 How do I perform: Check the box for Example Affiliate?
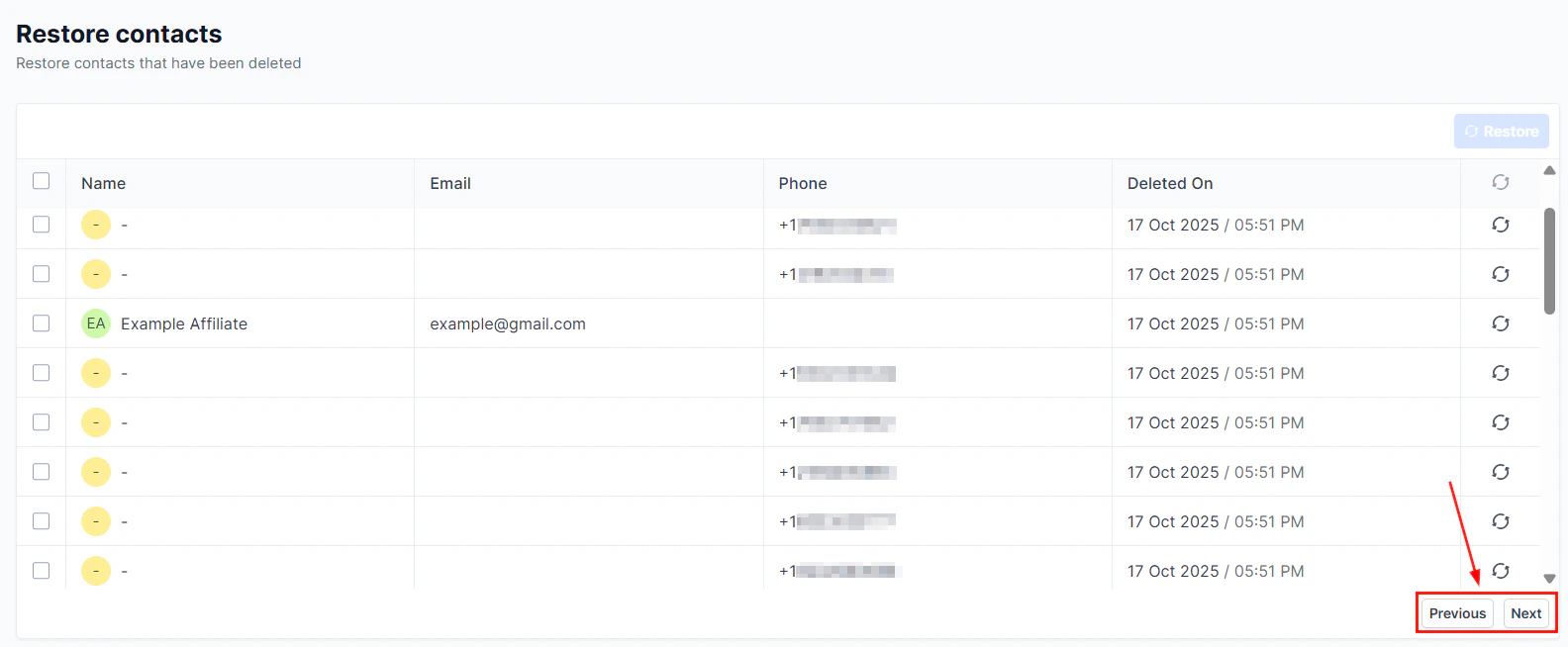[x=41, y=323]
